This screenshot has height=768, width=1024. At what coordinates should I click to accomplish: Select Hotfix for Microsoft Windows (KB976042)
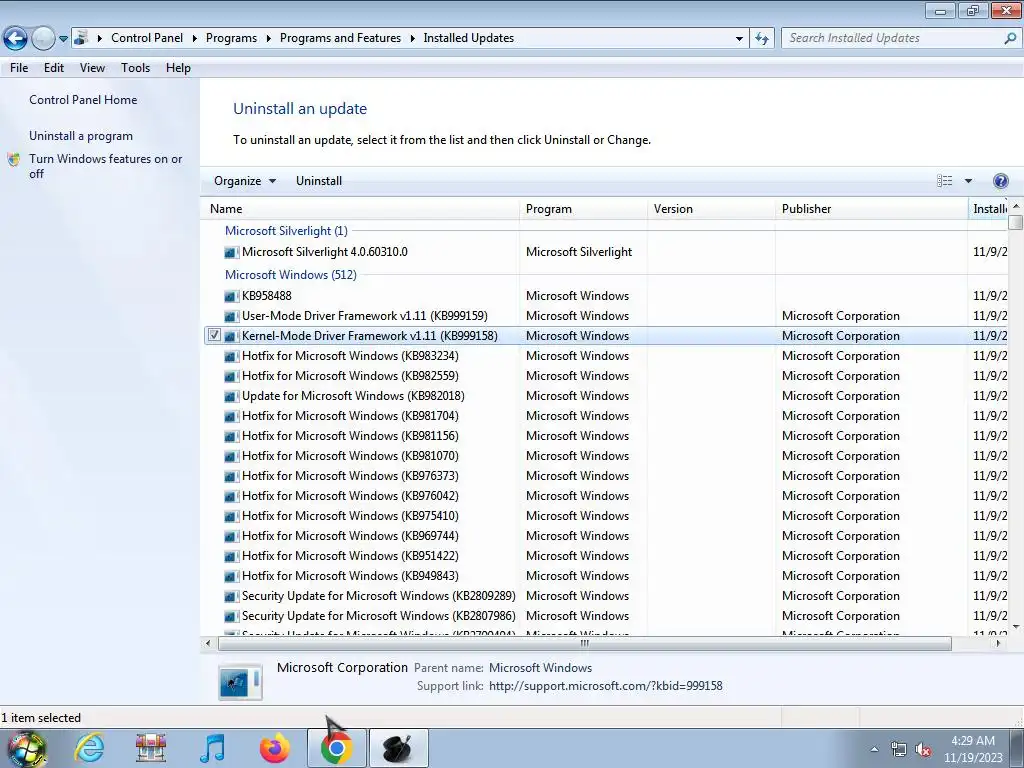pyautogui.click(x=350, y=496)
